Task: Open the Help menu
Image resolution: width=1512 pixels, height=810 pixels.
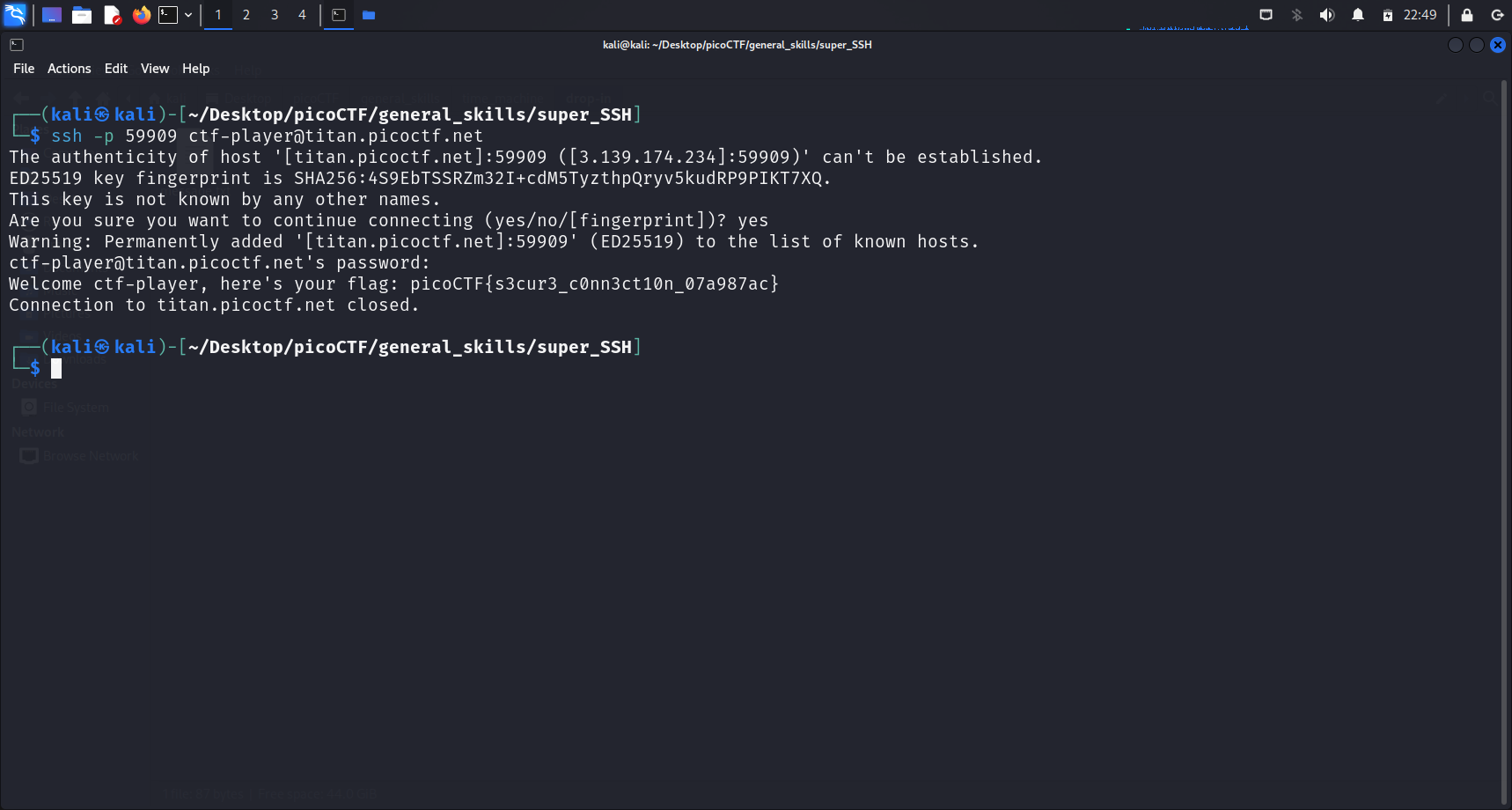Action: pos(195,69)
